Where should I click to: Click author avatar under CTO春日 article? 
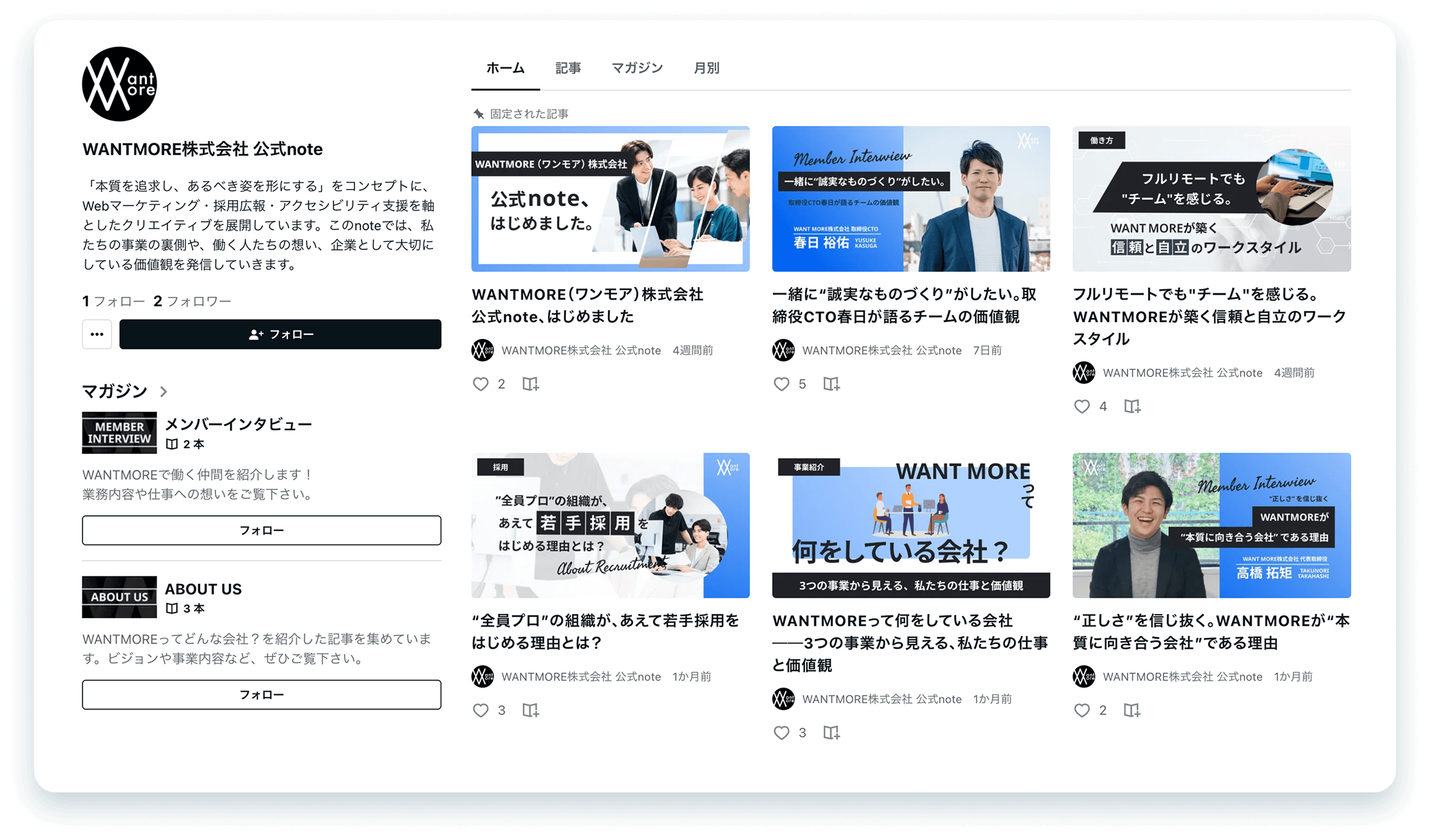click(x=784, y=350)
